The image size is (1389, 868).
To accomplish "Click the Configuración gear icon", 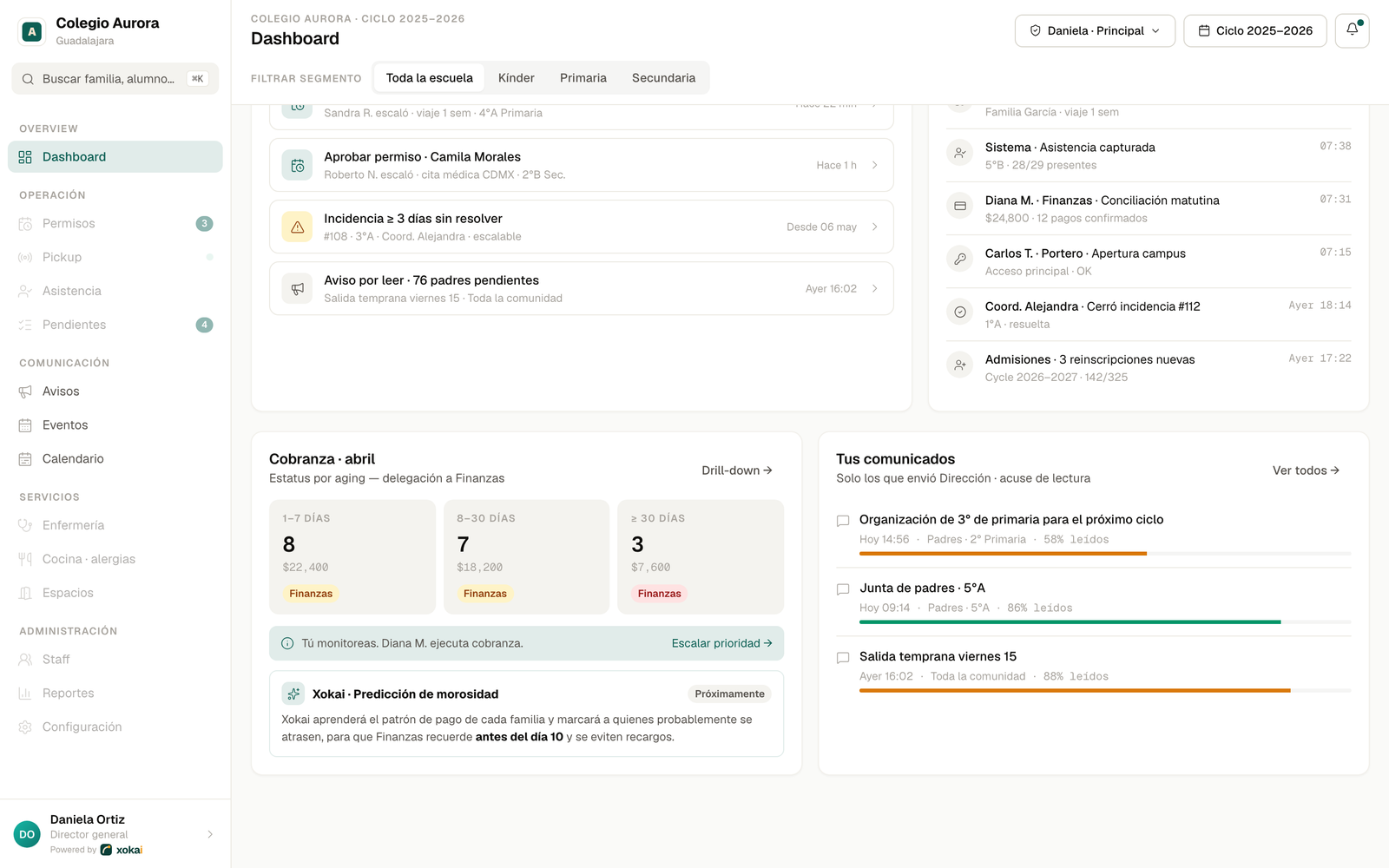I will point(25,727).
